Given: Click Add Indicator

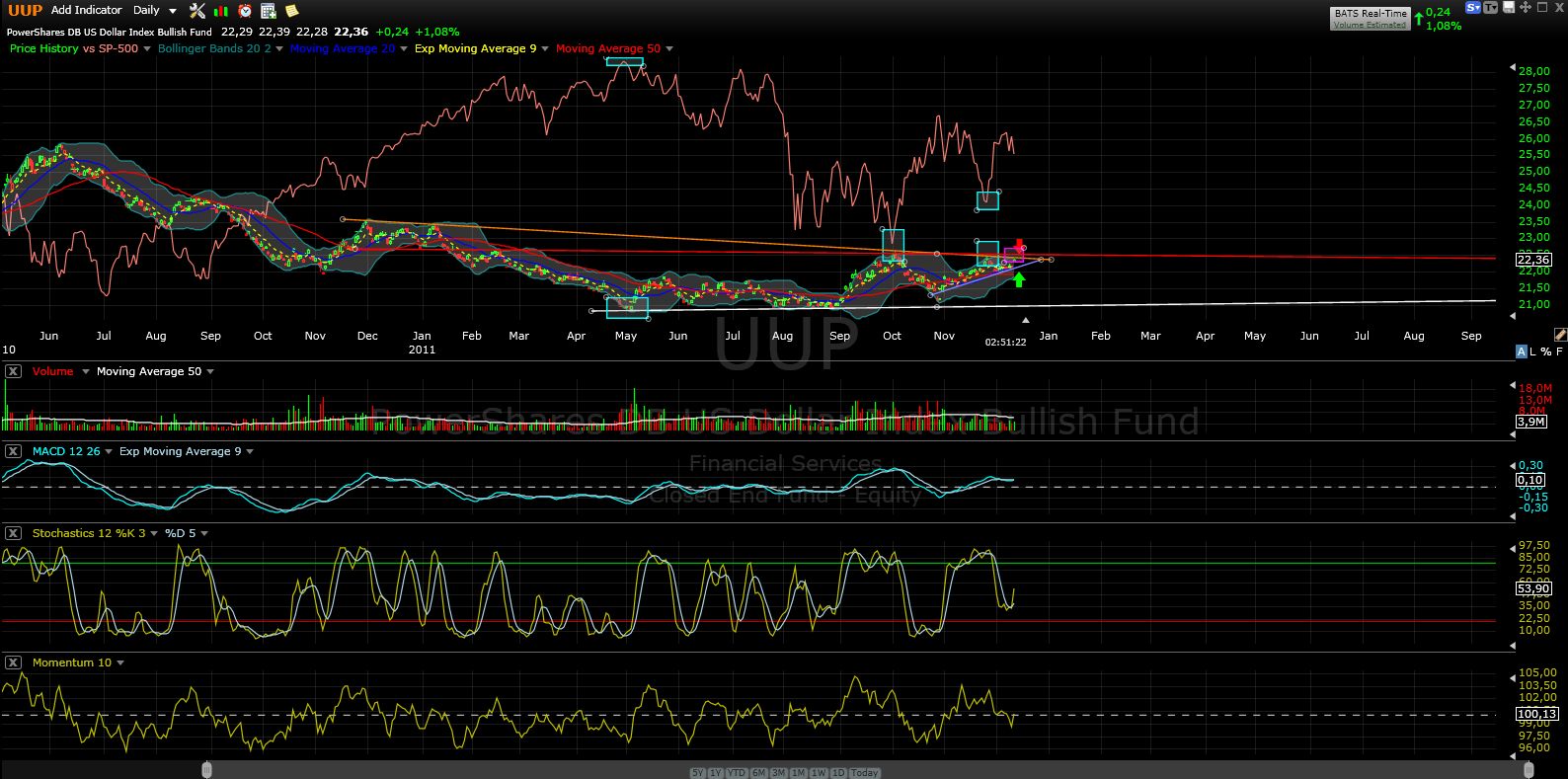Looking at the screenshot, I should pos(86,10).
